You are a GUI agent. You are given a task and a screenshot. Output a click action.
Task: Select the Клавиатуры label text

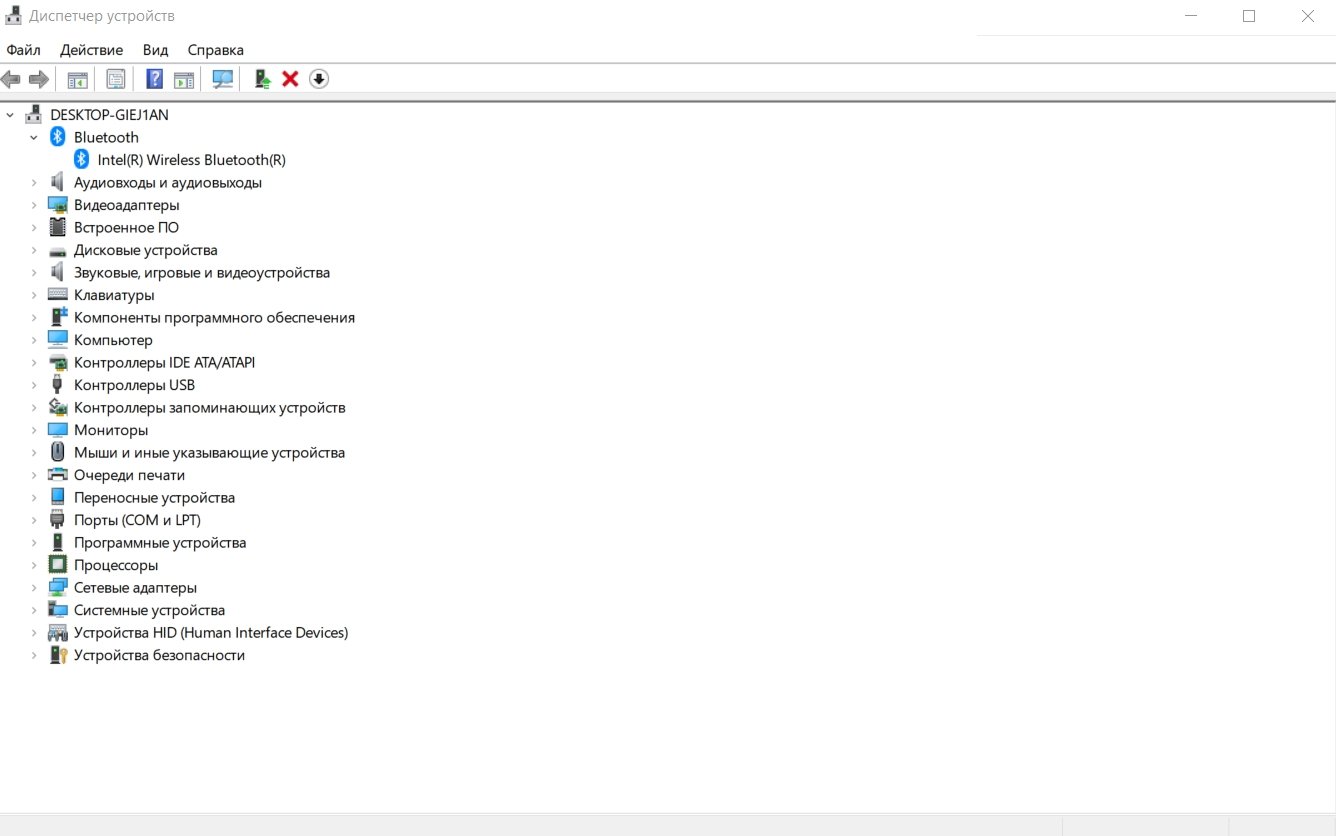pos(114,295)
